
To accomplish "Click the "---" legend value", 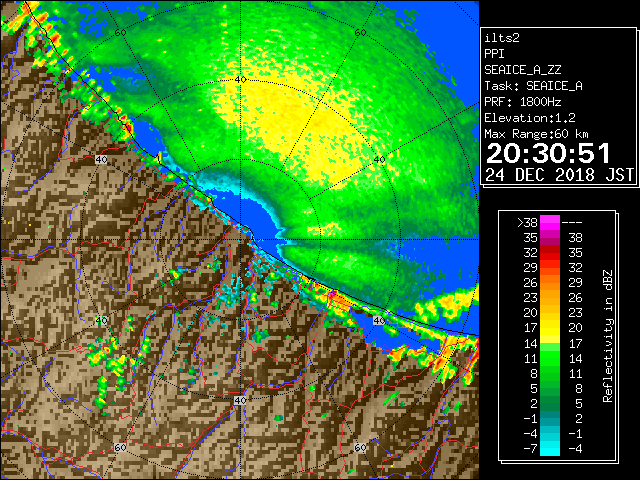I will (x=572, y=223).
